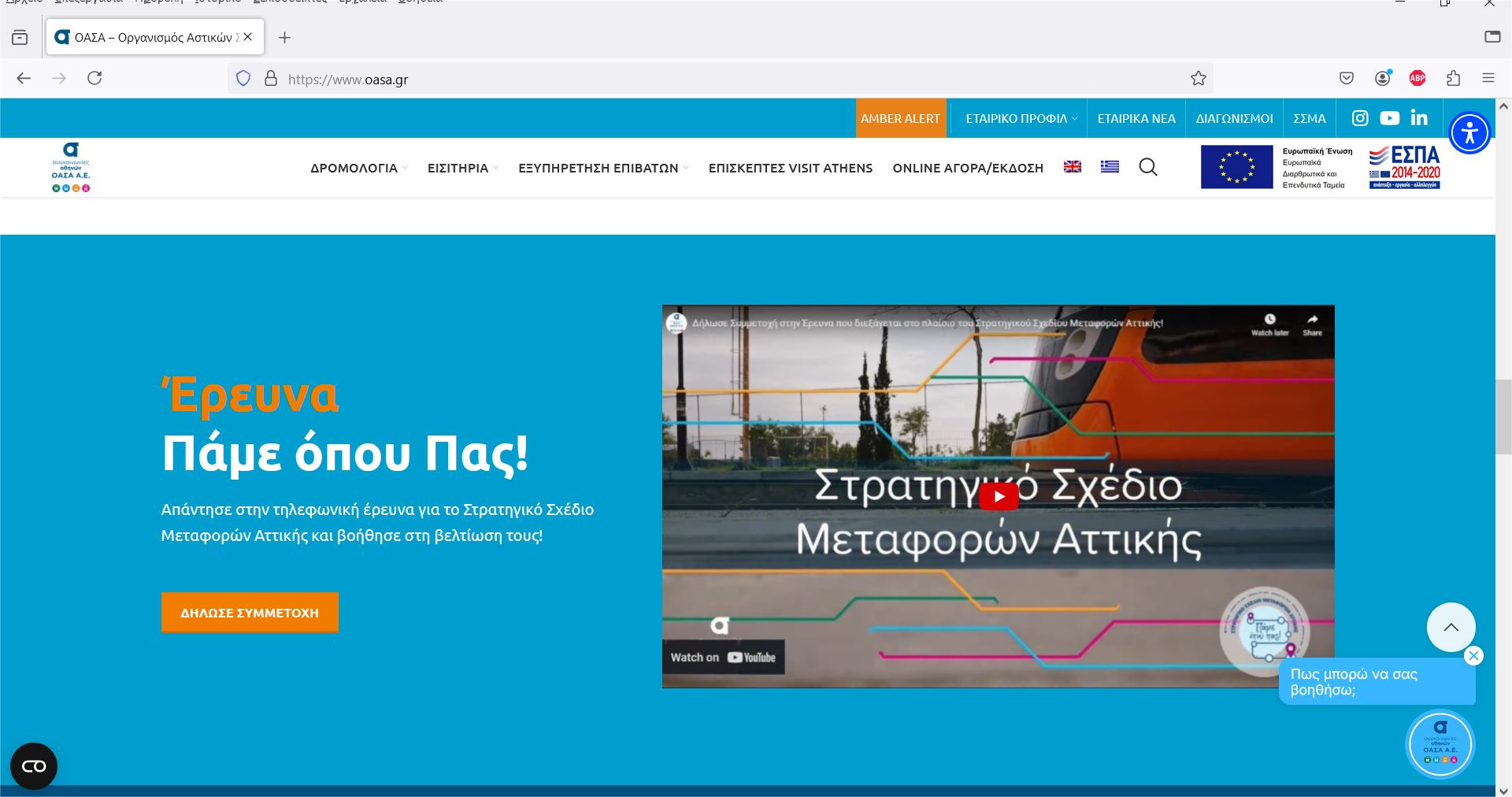
Task: Open the OASA Instagram page icon
Action: click(1360, 118)
